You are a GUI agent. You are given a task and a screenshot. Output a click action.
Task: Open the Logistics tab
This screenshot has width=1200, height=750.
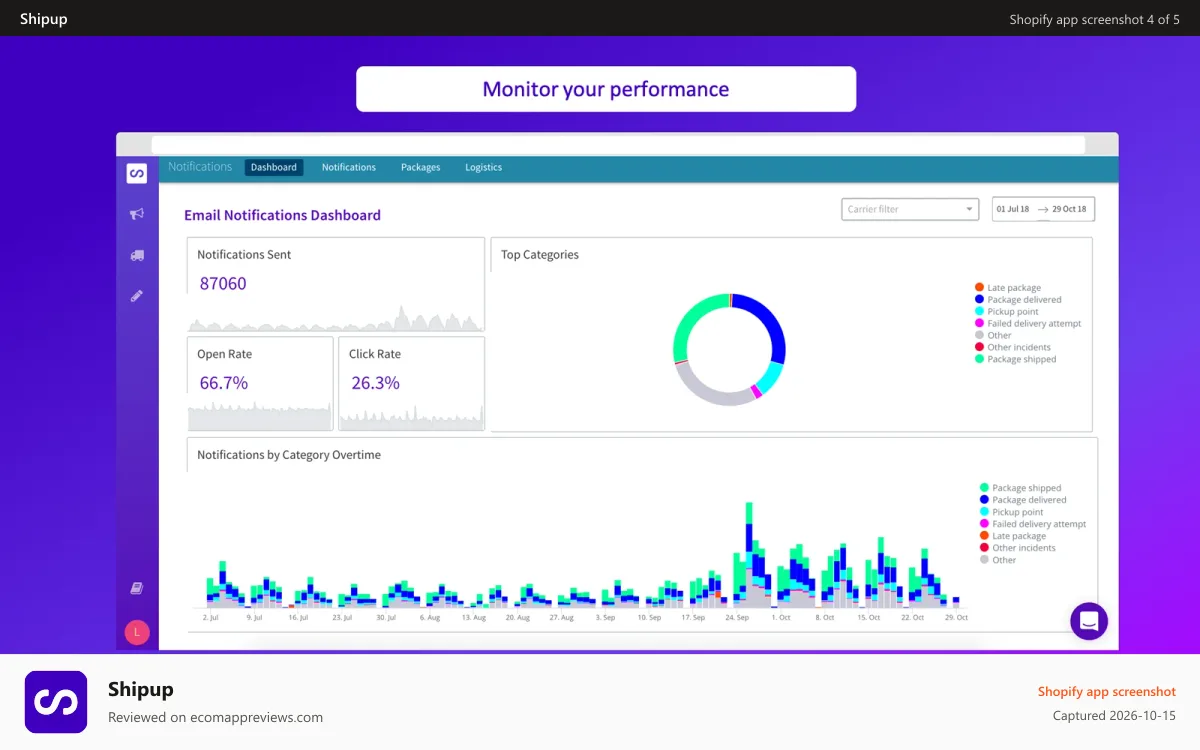(x=483, y=167)
